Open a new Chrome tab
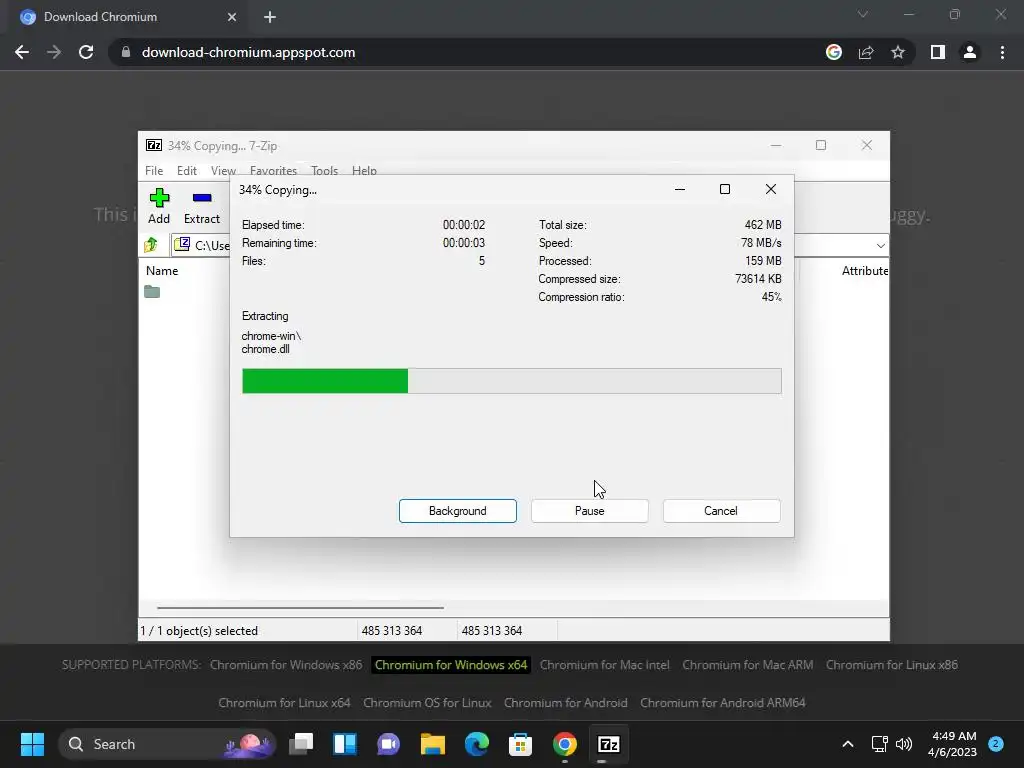This screenshot has width=1024, height=768. (x=270, y=17)
